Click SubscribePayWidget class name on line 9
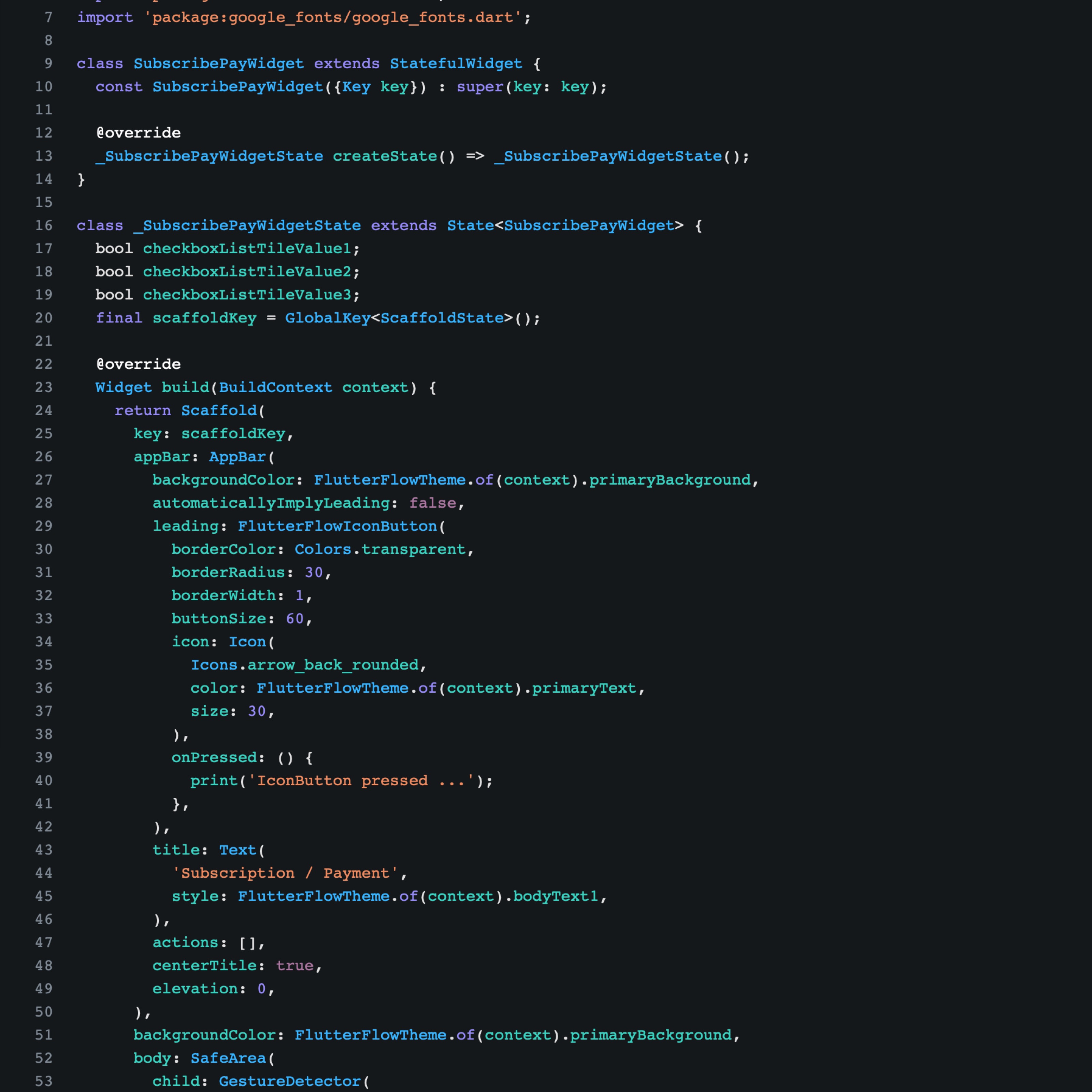This screenshot has width=1092, height=1092. click(218, 63)
